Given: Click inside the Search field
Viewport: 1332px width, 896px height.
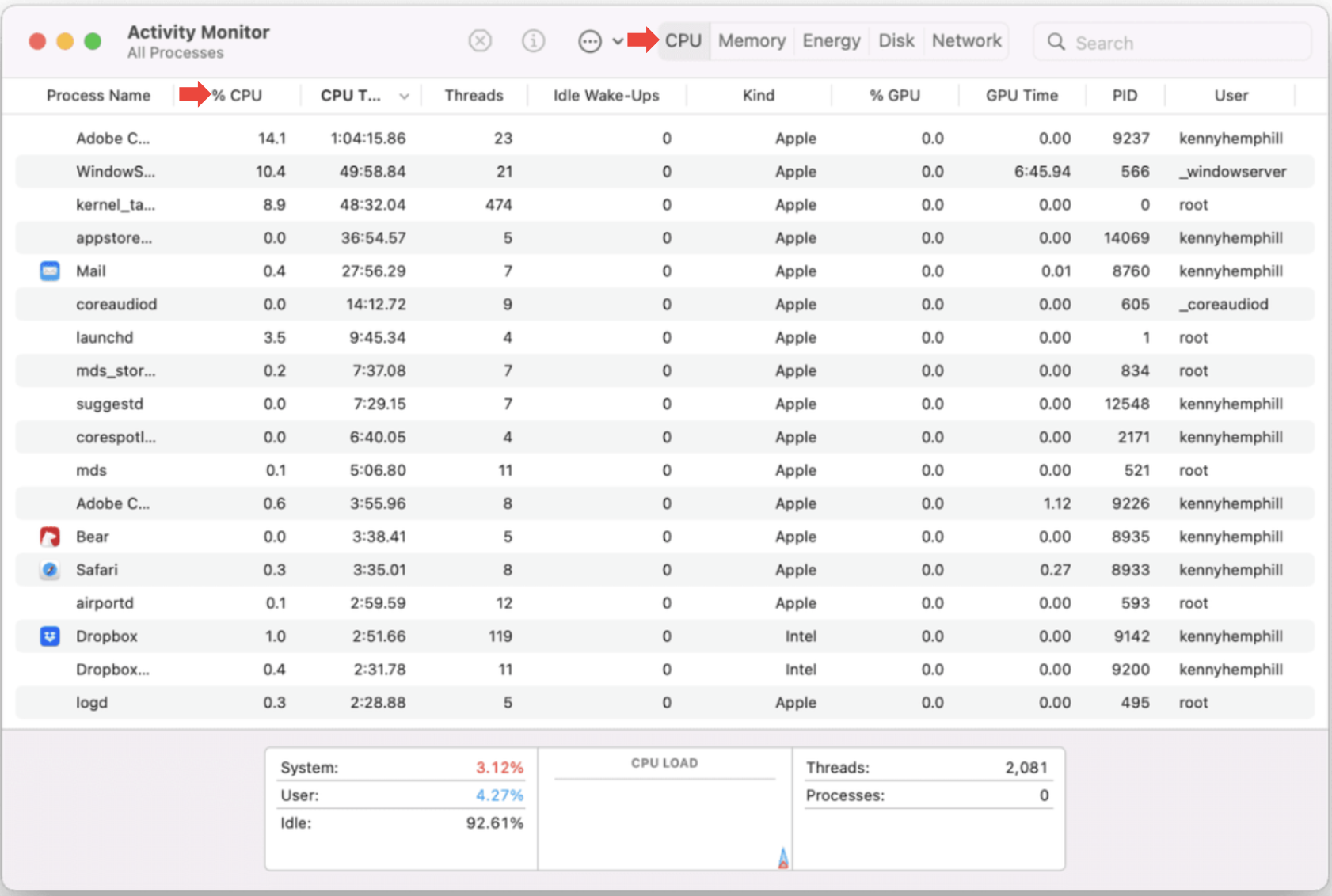Looking at the screenshot, I should point(1148,42).
